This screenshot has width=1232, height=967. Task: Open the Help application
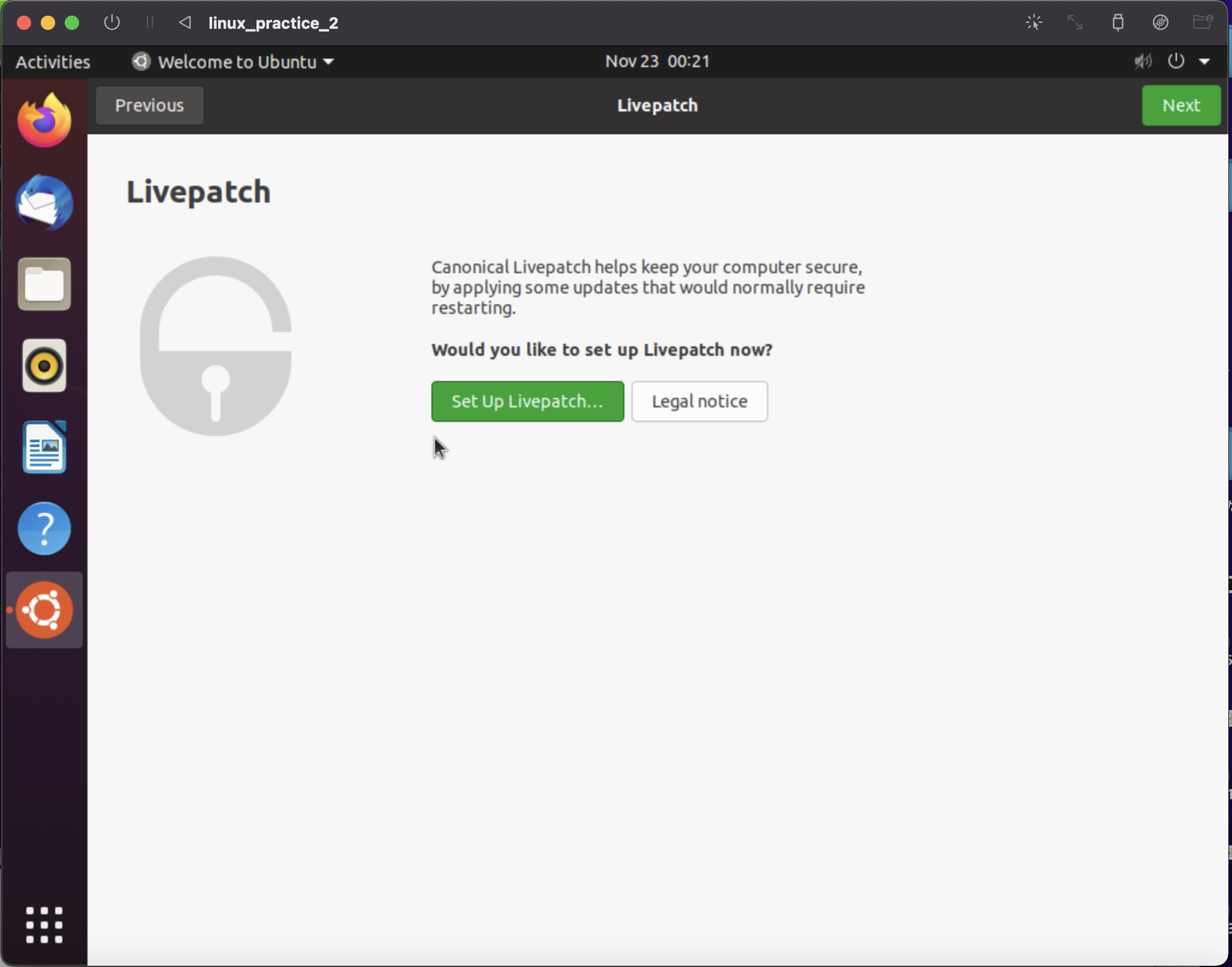[x=44, y=528]
